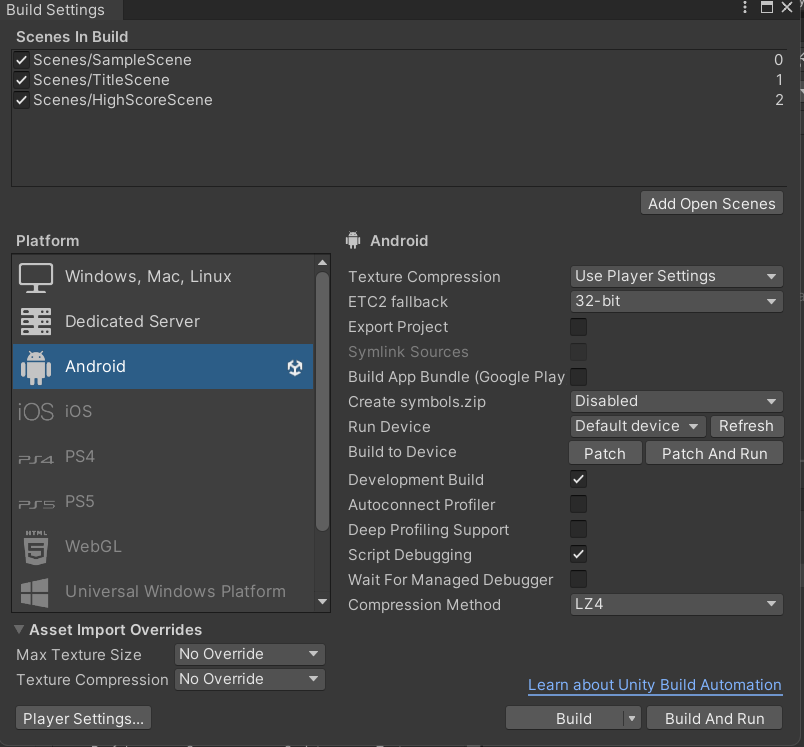Click the platform list scrollbar thumb
Image resolution: width=804 pixels, height=747 pixels.
[322, 401]
